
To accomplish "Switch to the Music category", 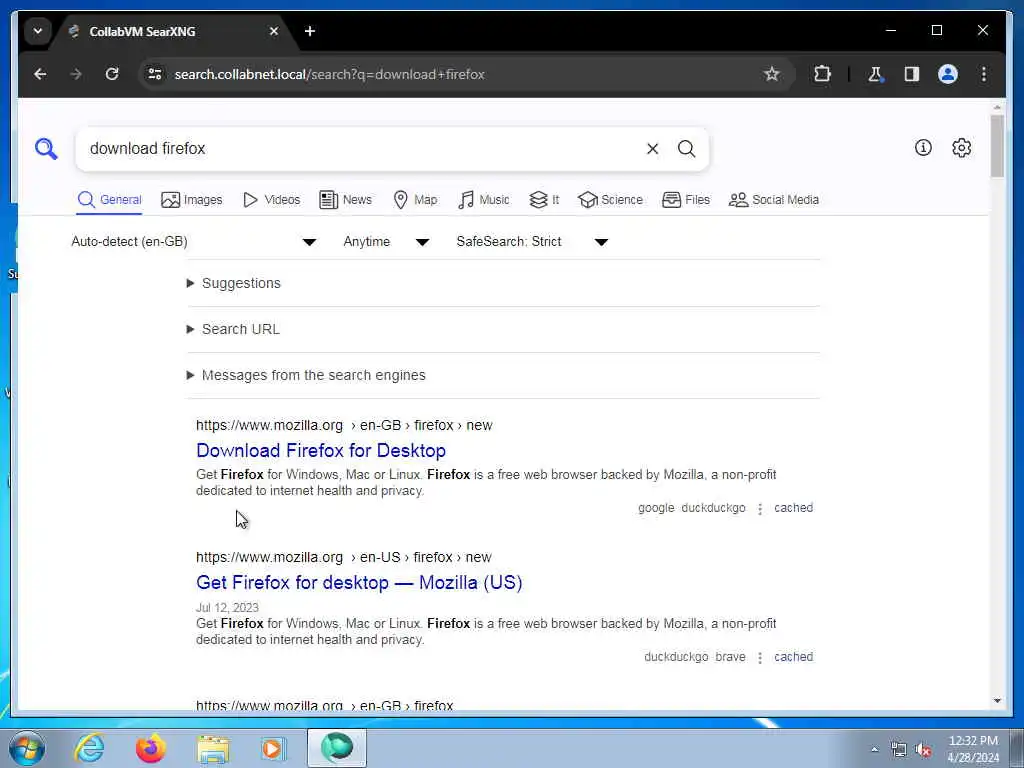I will tap(484, 200).
